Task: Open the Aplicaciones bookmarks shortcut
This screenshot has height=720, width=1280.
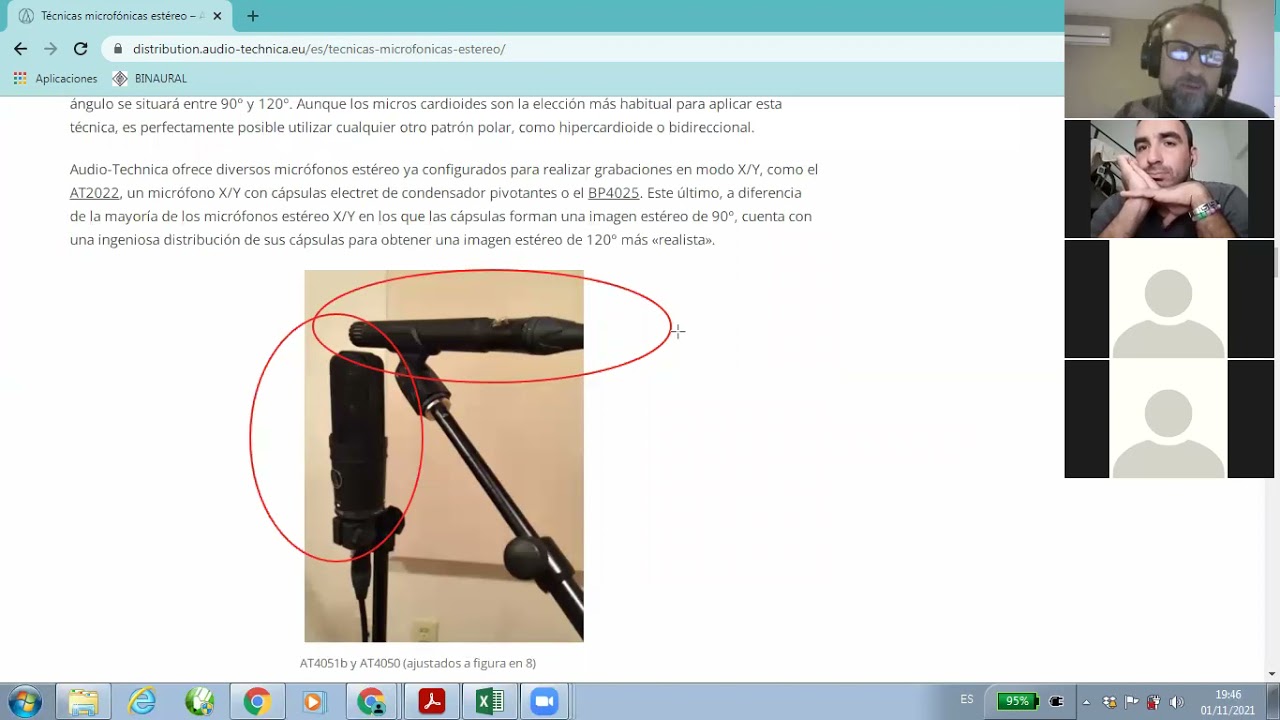Action: 56,78
